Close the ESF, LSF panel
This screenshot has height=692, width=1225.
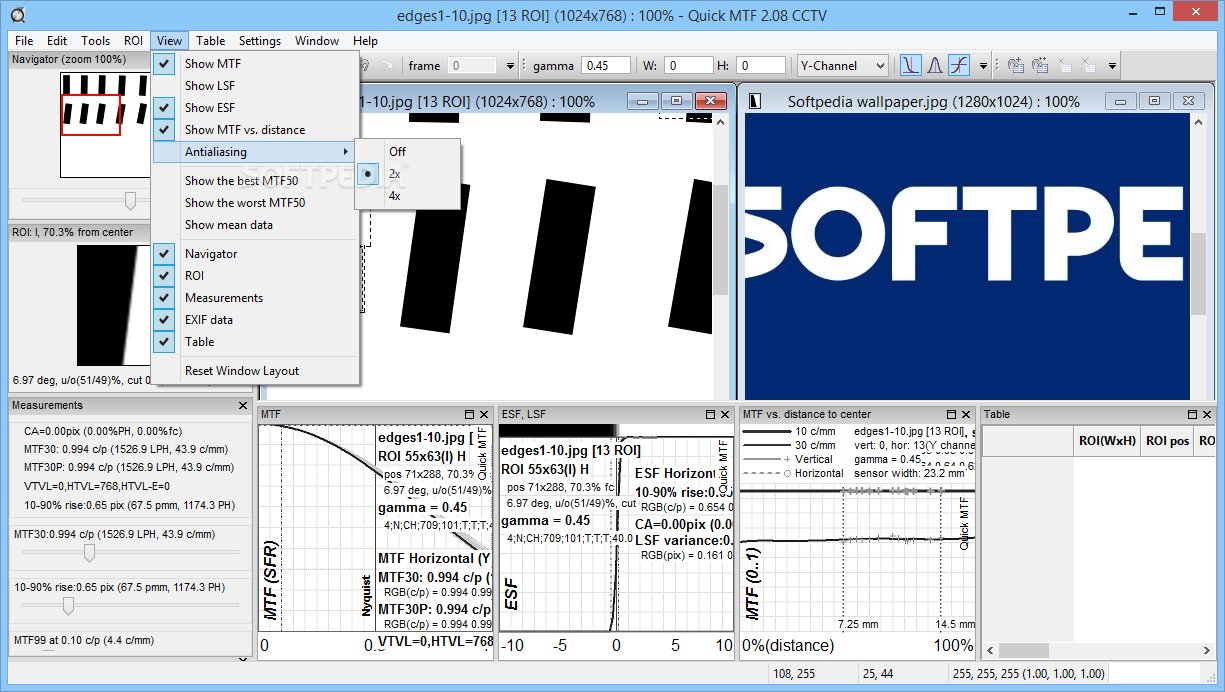pyautogui.click(x=727, y=414)
